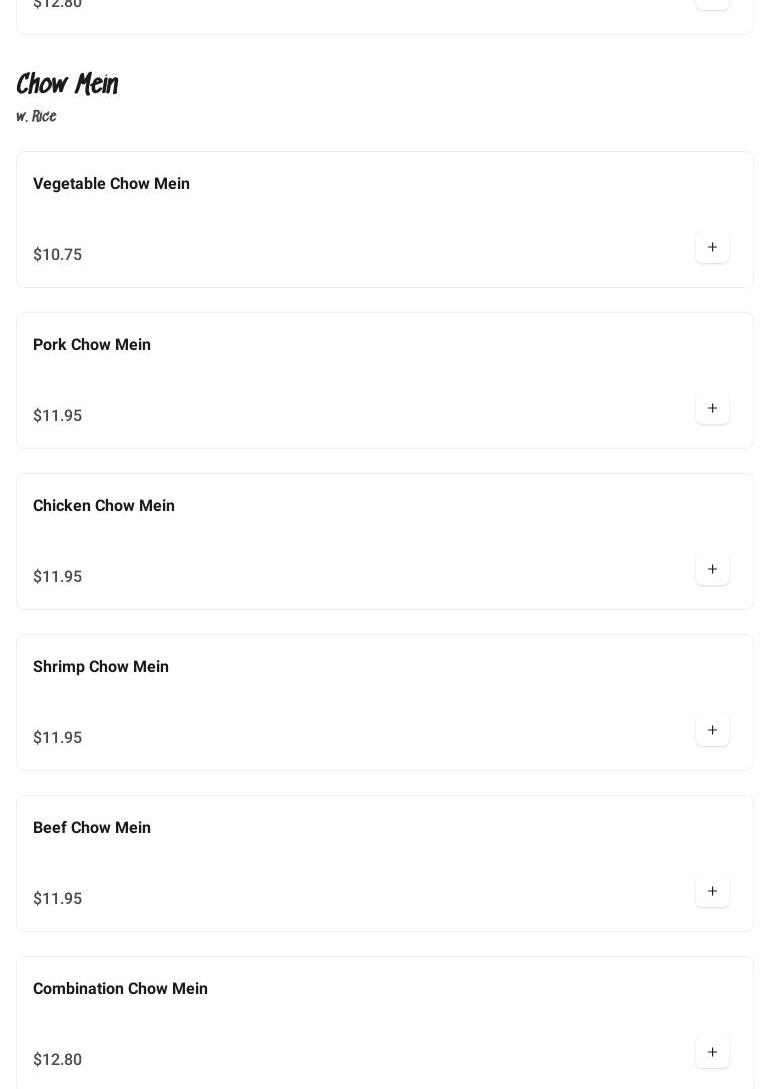Add Pork Chow Mein using plus icon
Image resolution: width=770 pixels, height=1089 pixels.
(712, 408)
